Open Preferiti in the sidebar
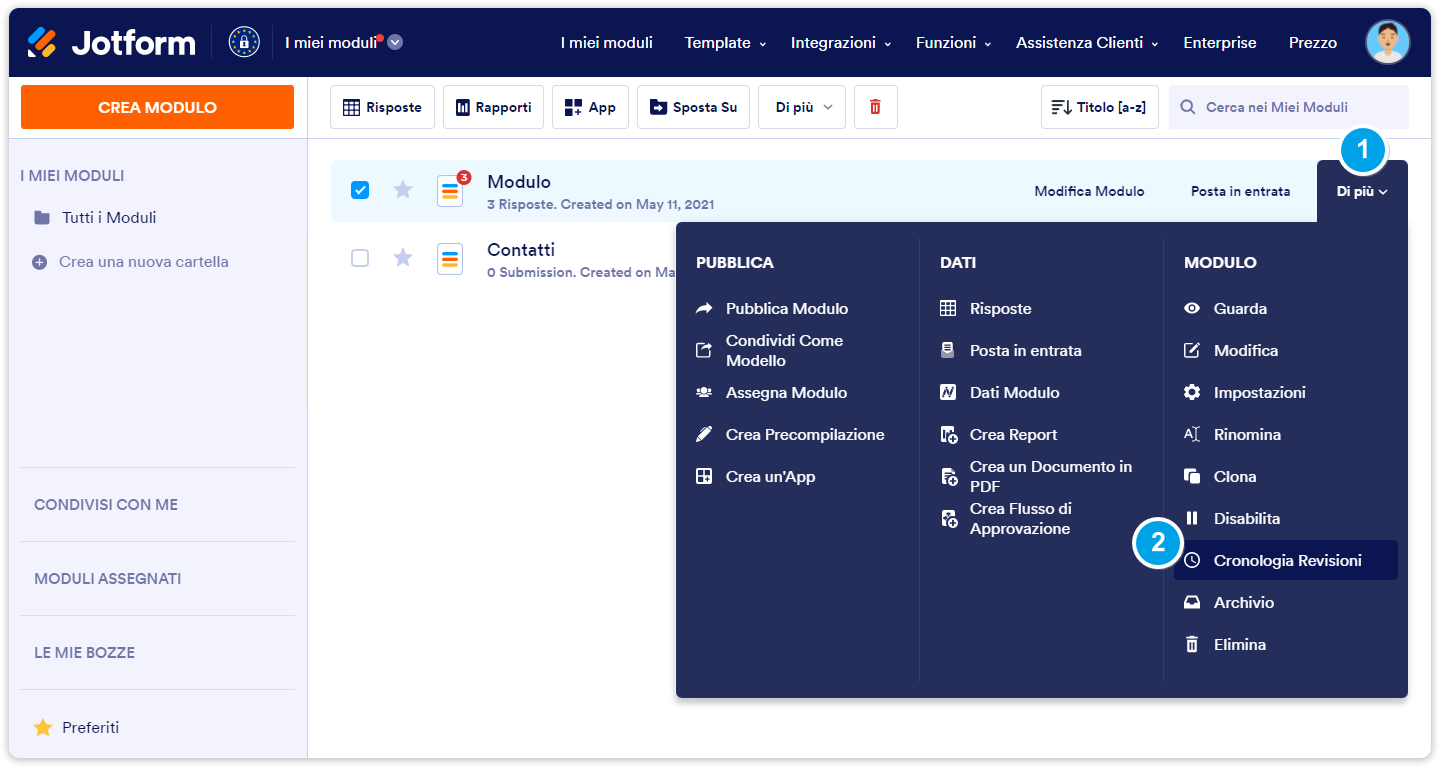Image resolution: width=1440 pixels, height=768 pixels. [x=90, y=728]
